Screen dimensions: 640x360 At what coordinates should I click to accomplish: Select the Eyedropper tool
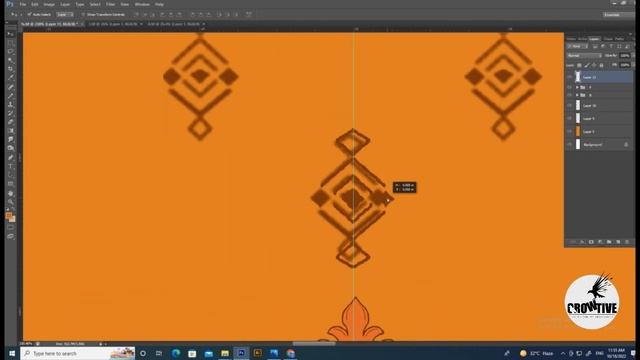tap(11, 77)
